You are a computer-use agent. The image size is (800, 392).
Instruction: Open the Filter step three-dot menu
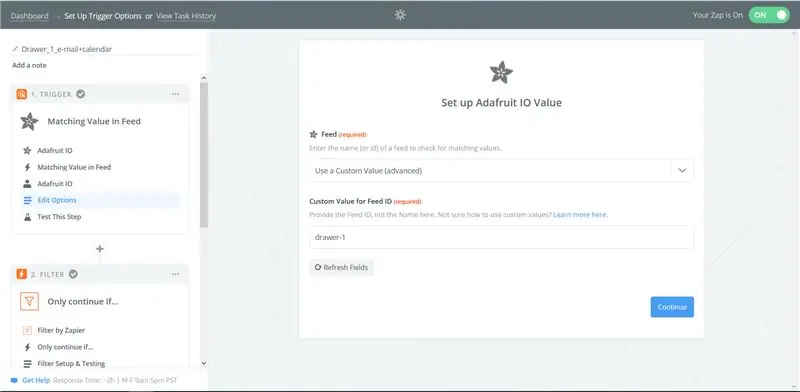pyautogui.click(x=176, y=274)
